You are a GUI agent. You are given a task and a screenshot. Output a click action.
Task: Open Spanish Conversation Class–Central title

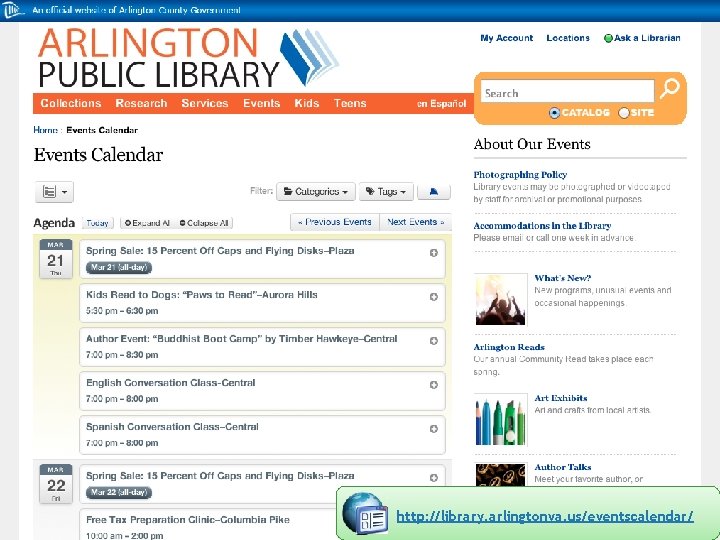coord(172,427)
